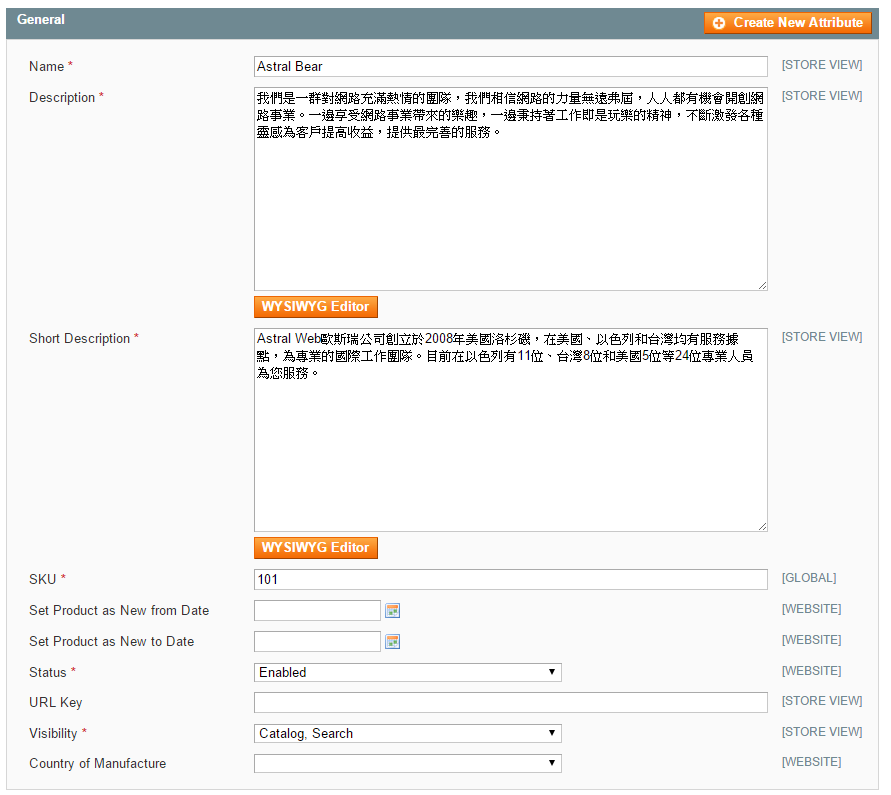891x795 pixels.
Task: Click the Set Product as New from Date field
Action: point(317,611)
